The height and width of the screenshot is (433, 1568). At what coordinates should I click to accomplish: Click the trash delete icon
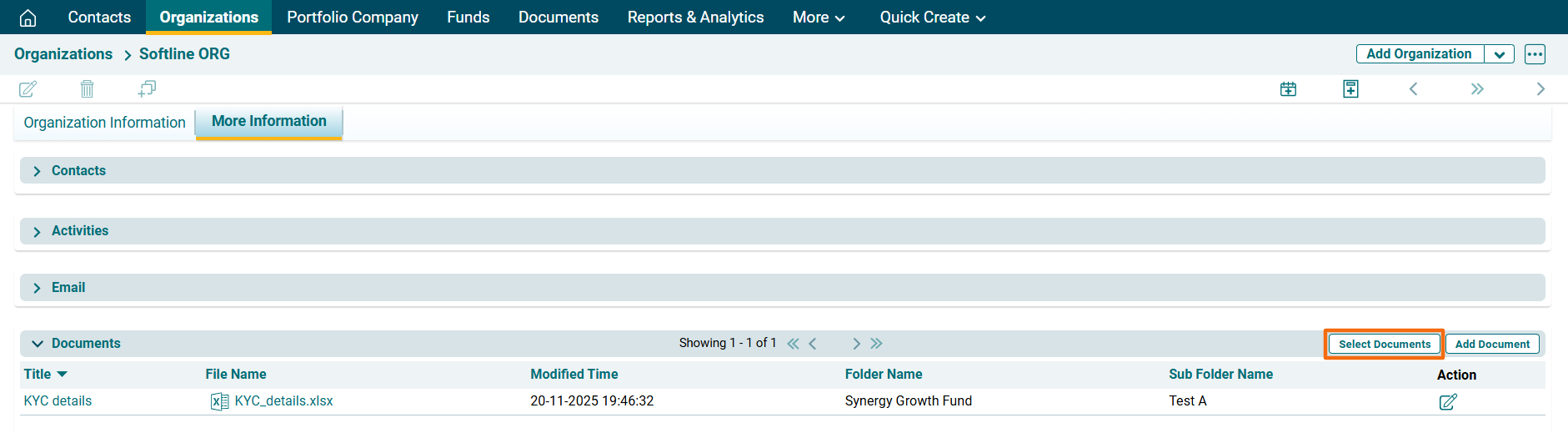click(87, 88)
